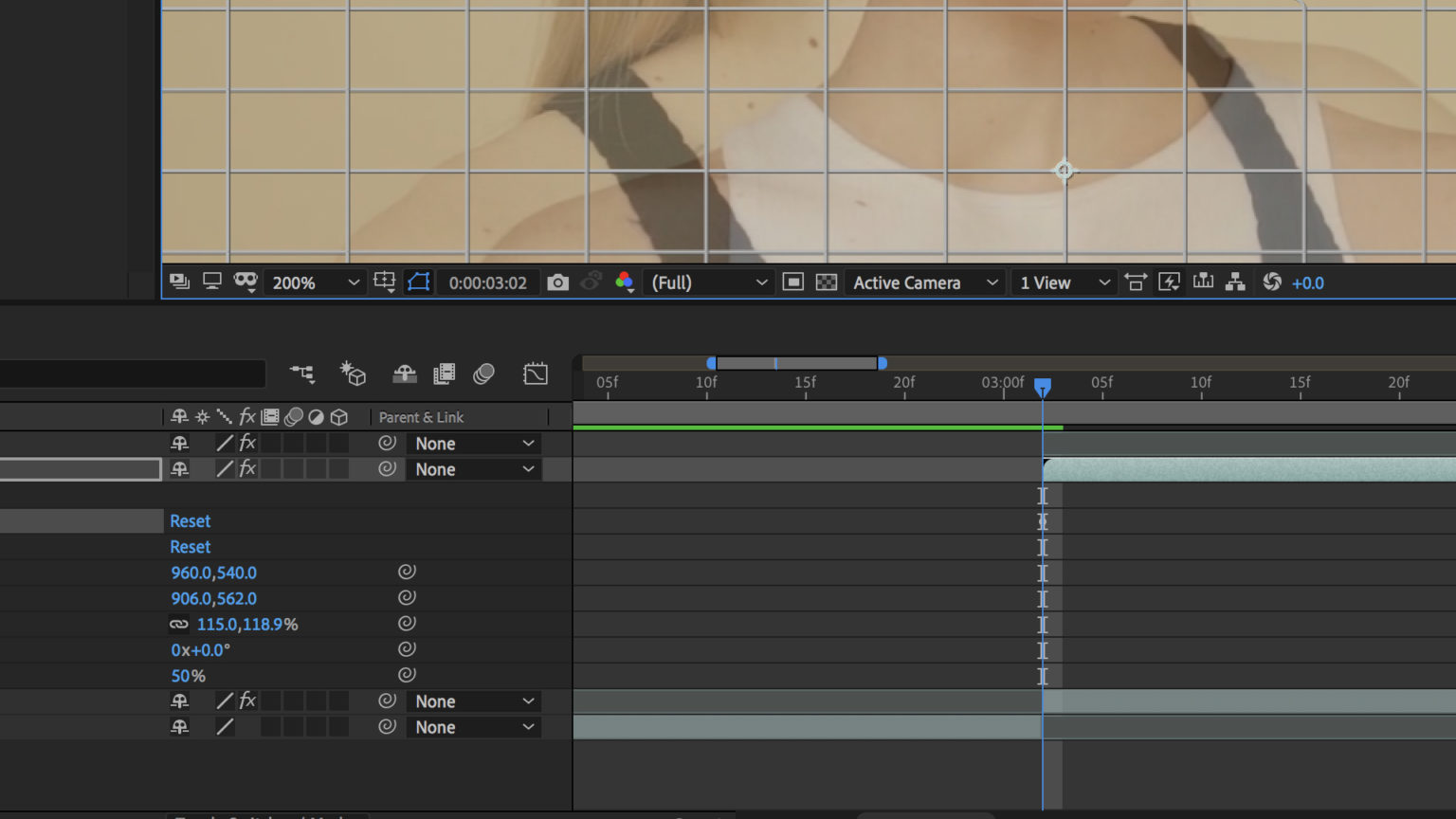This screenshot has width=1456, height=819.
Task: Unlink the Scale constrain proportions chain
Action: (178, 624)
